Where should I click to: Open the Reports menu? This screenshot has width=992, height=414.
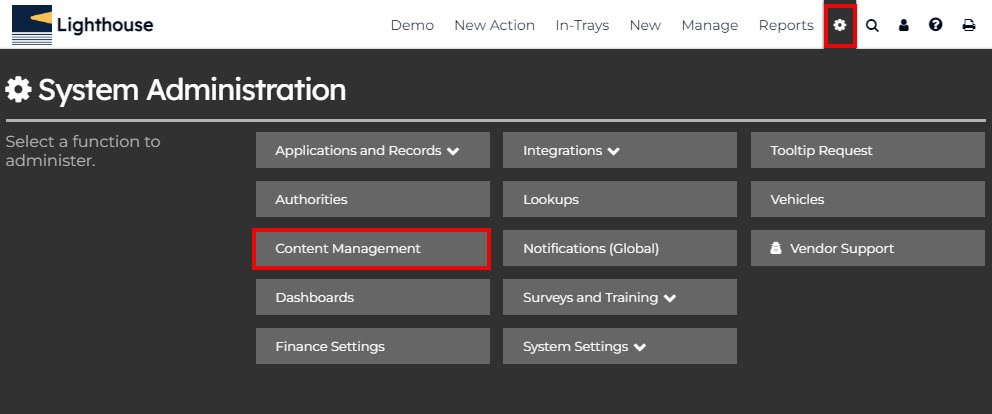786,25
